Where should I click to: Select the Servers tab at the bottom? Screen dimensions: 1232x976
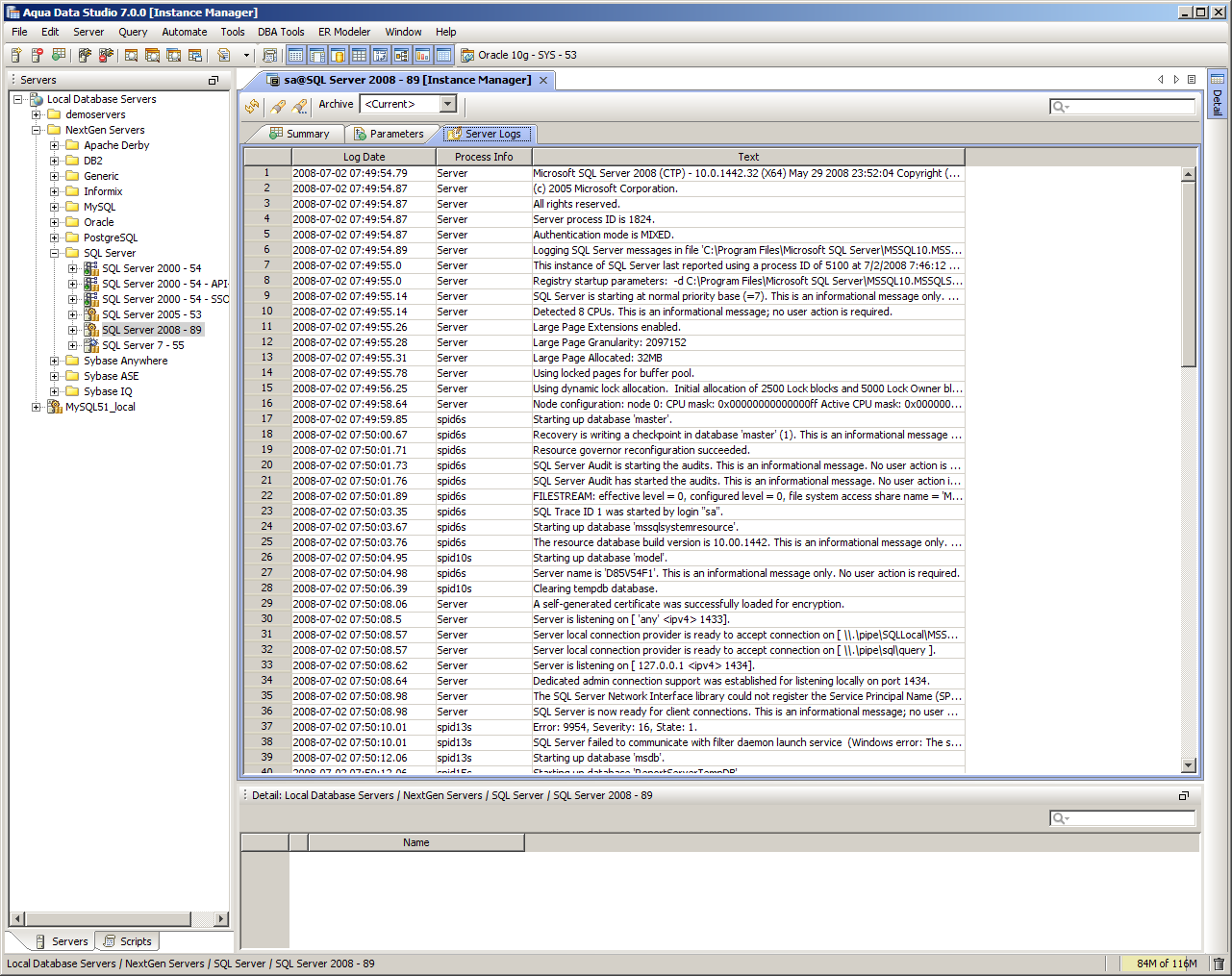[61, 941]
